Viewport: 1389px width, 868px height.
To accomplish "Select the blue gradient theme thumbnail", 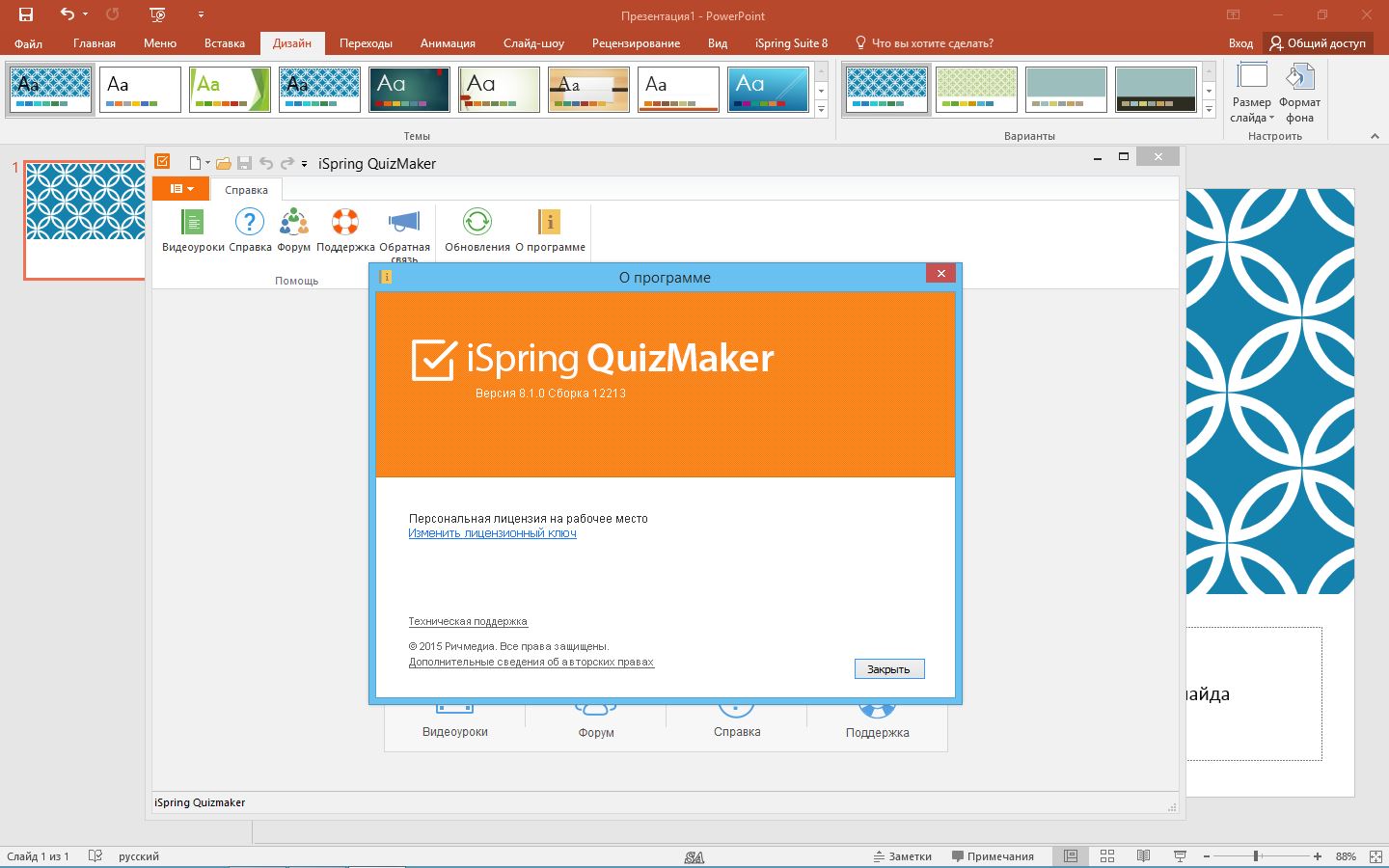I will (768, 90).
